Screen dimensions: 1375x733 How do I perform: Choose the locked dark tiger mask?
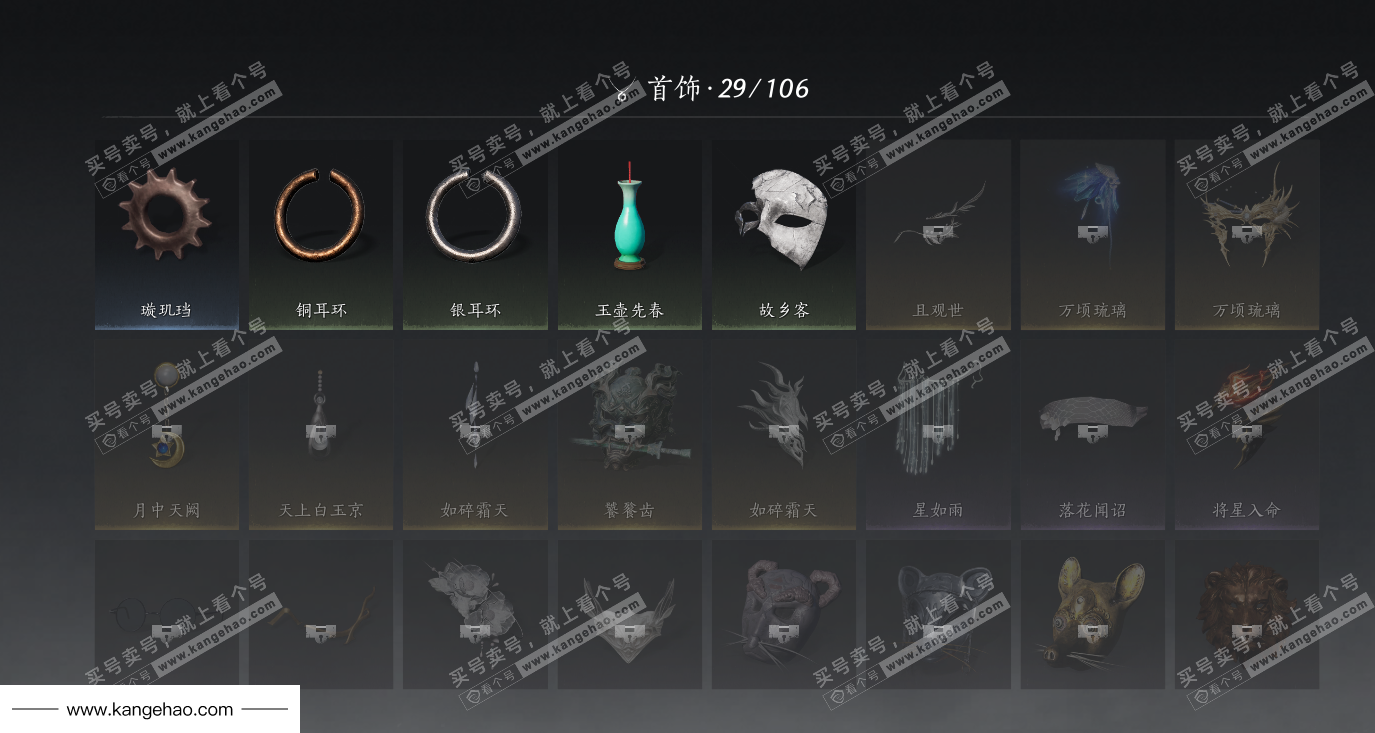[938, 614]
